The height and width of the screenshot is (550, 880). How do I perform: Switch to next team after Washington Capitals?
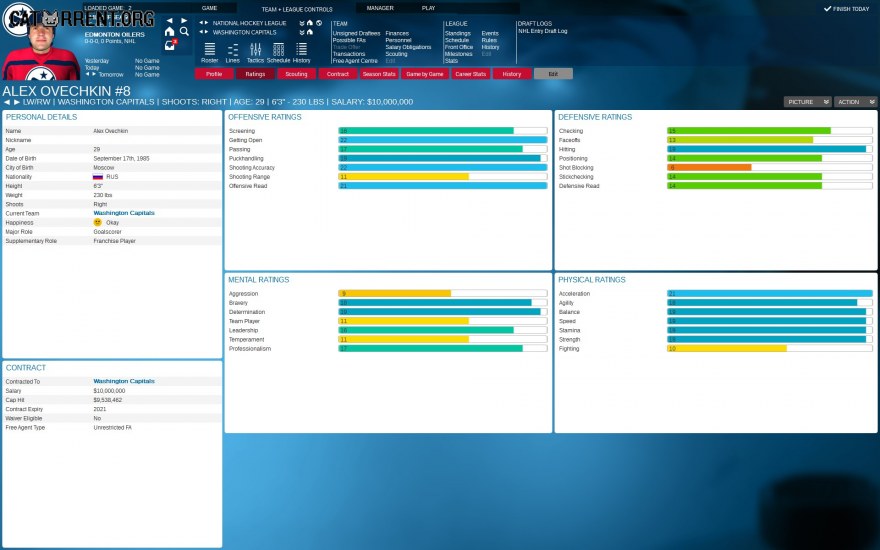pyautogui.click(x=207, y=32)
